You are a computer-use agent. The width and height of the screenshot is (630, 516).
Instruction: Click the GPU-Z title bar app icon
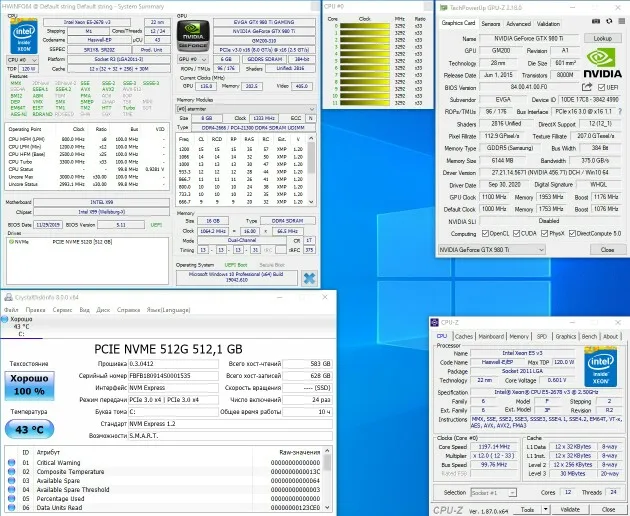(x=443, y=8)
